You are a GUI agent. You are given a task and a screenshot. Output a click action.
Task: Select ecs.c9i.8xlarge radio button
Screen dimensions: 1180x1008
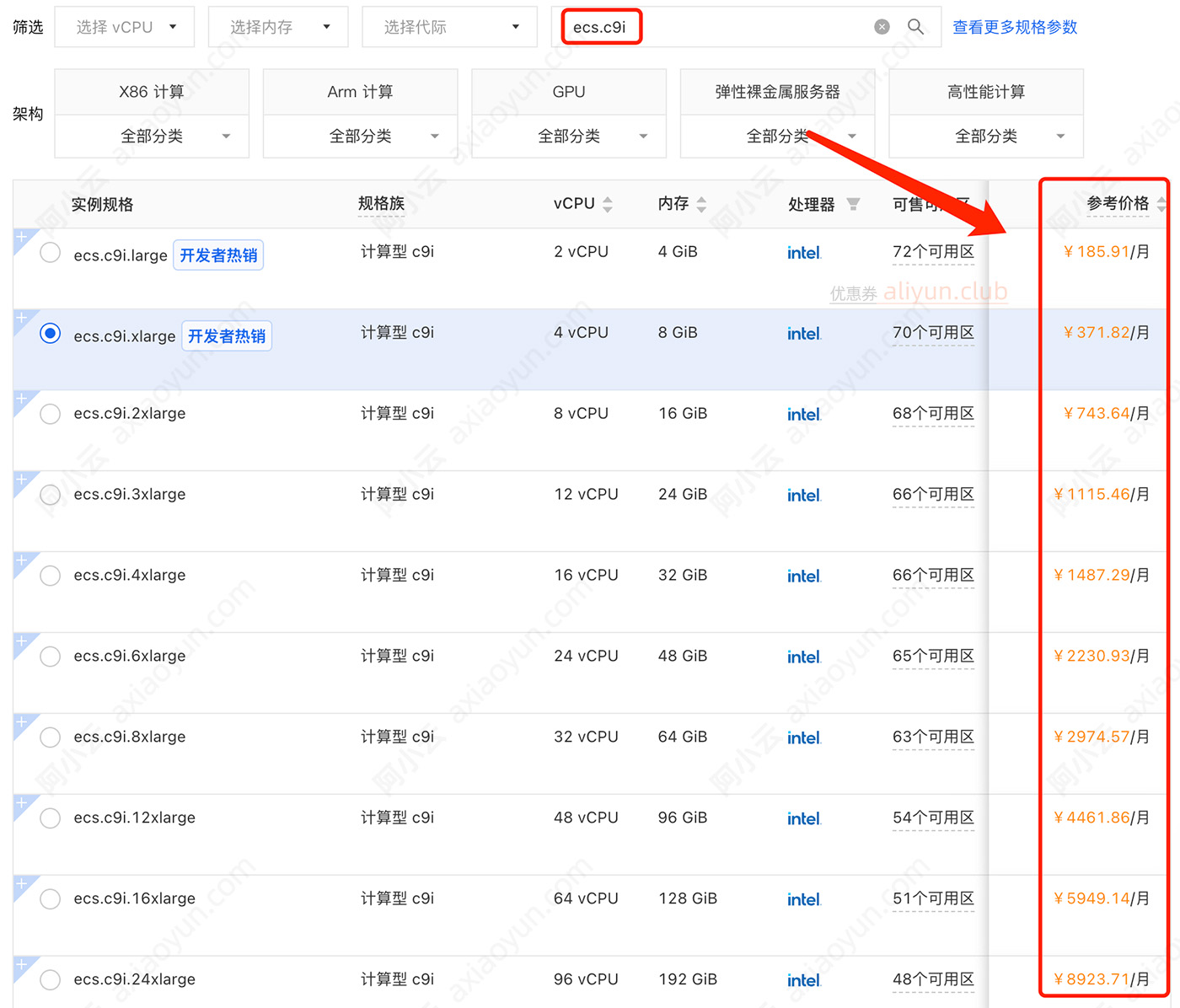[x=51, y=737]
